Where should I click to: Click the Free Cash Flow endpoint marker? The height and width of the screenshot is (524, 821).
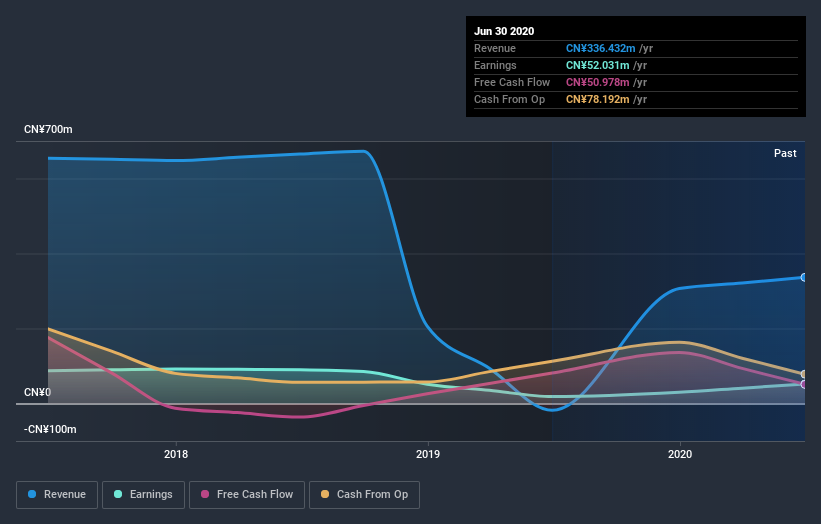coord(804,384)
